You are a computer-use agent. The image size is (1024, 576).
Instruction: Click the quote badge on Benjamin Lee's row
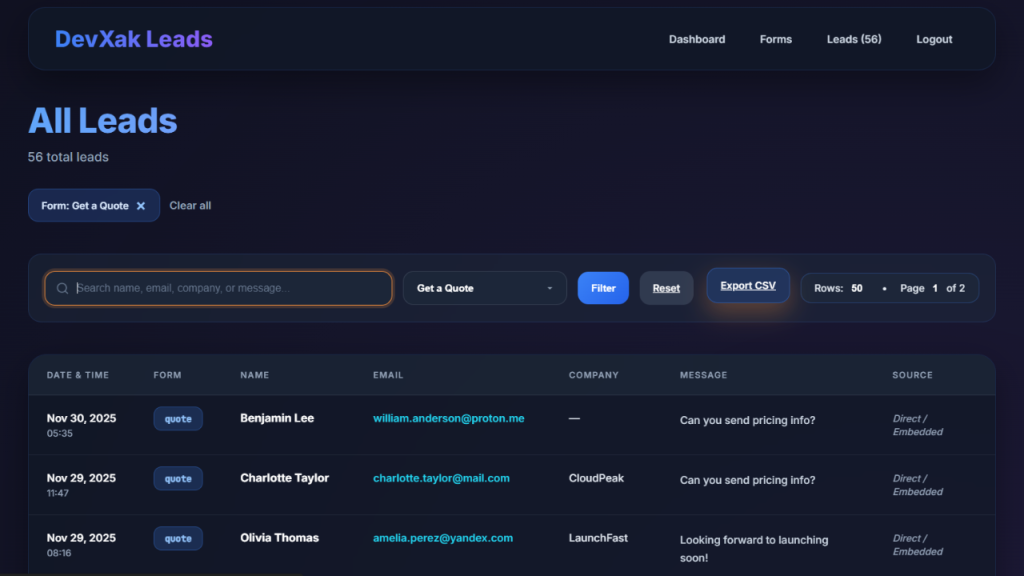tap(178, 418)
